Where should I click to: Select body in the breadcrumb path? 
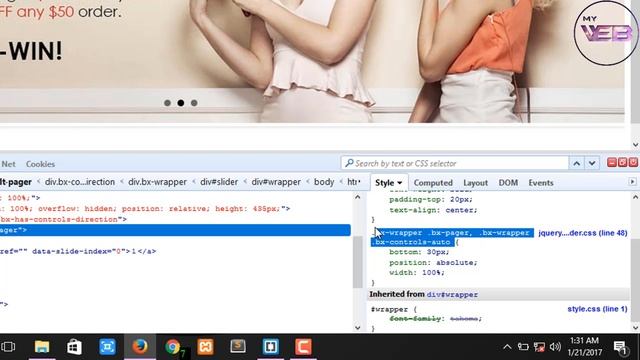324,182
